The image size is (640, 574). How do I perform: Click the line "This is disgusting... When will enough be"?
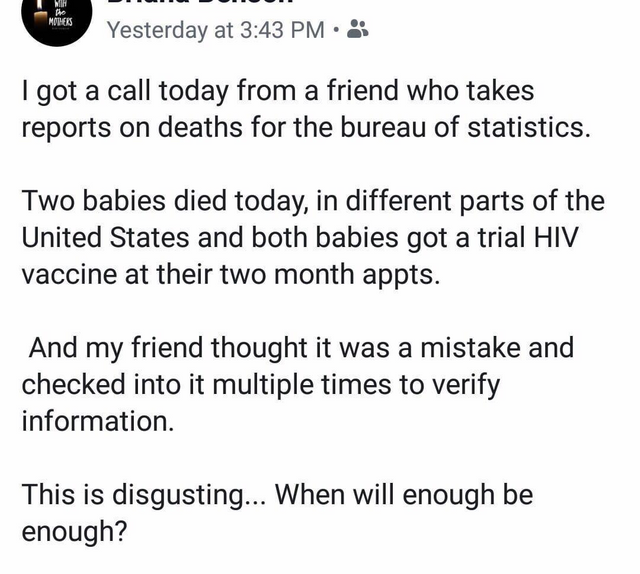pyautogui.click(x=278, y=495)
